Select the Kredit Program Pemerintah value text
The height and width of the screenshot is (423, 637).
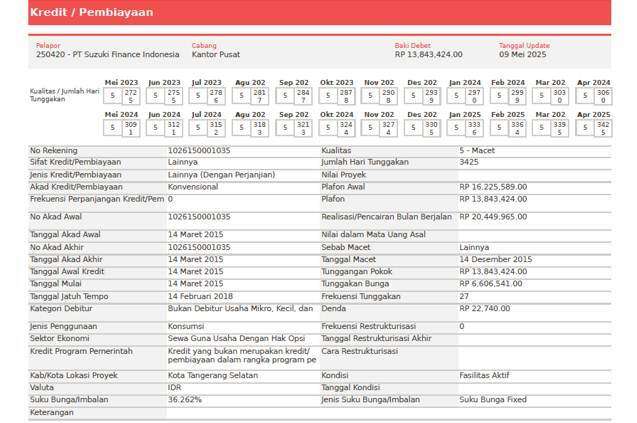coord(242,356)
